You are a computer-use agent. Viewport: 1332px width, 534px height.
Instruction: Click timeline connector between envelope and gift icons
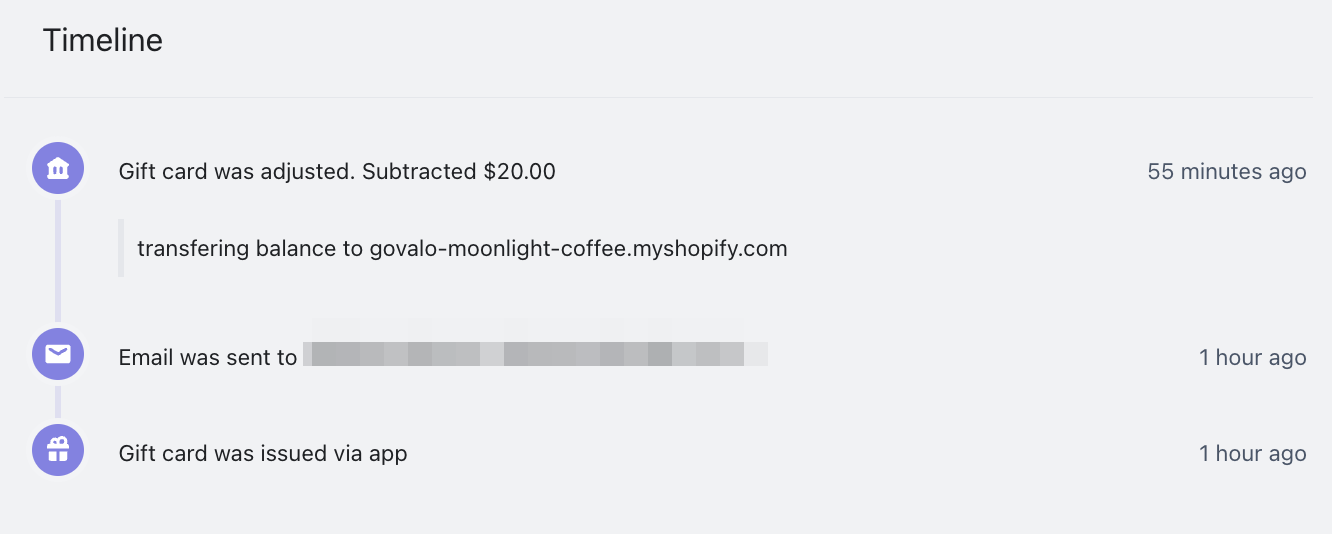(58, 402)
